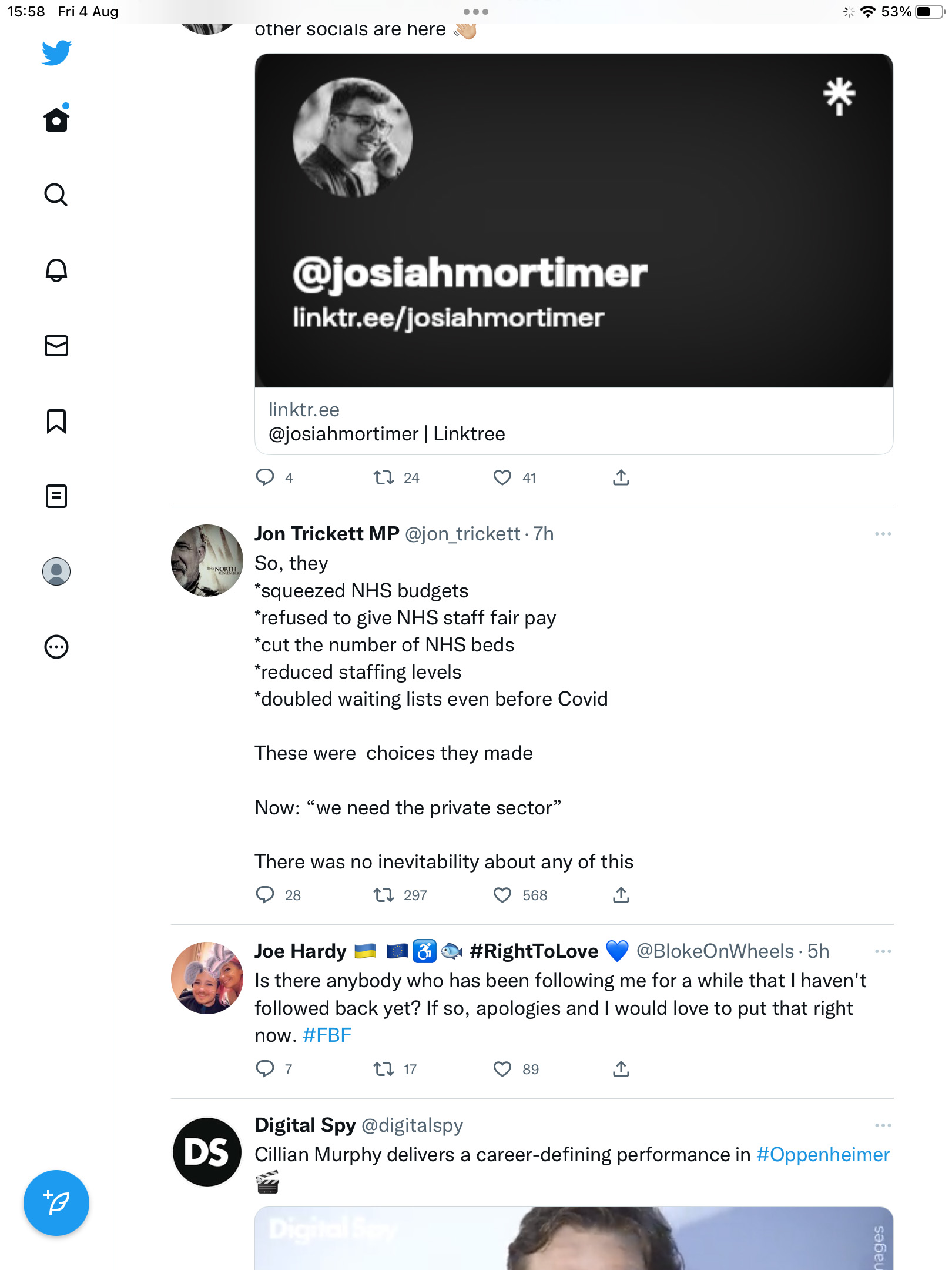Like Jon Trickett's NHS tweet
This screenshot has height=1270, width=952.
tap(502, 895)
